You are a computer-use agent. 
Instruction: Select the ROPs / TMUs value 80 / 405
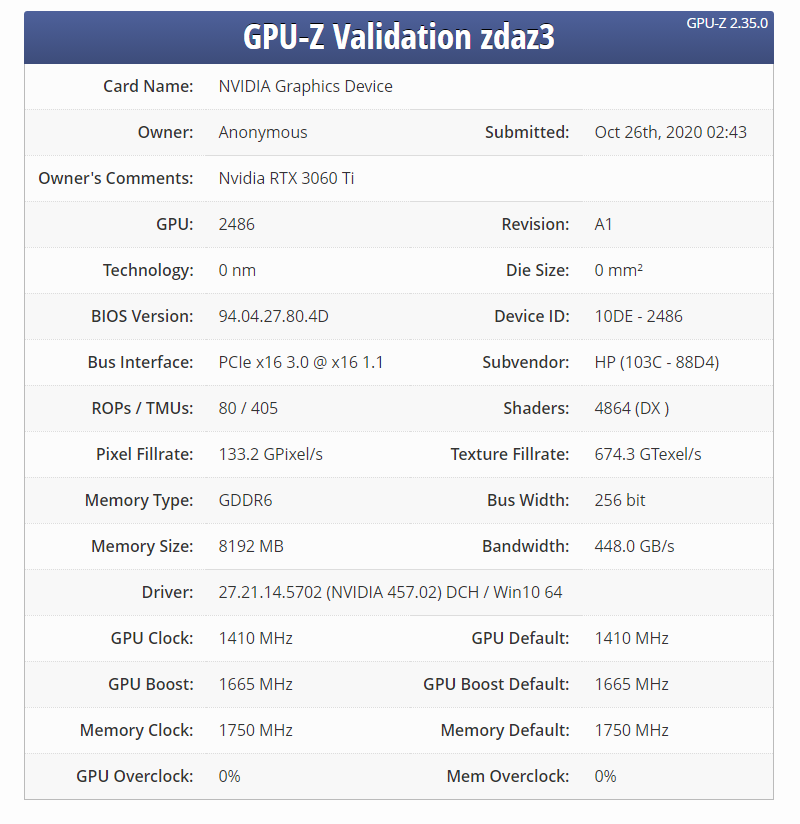[x=248, y=408]
